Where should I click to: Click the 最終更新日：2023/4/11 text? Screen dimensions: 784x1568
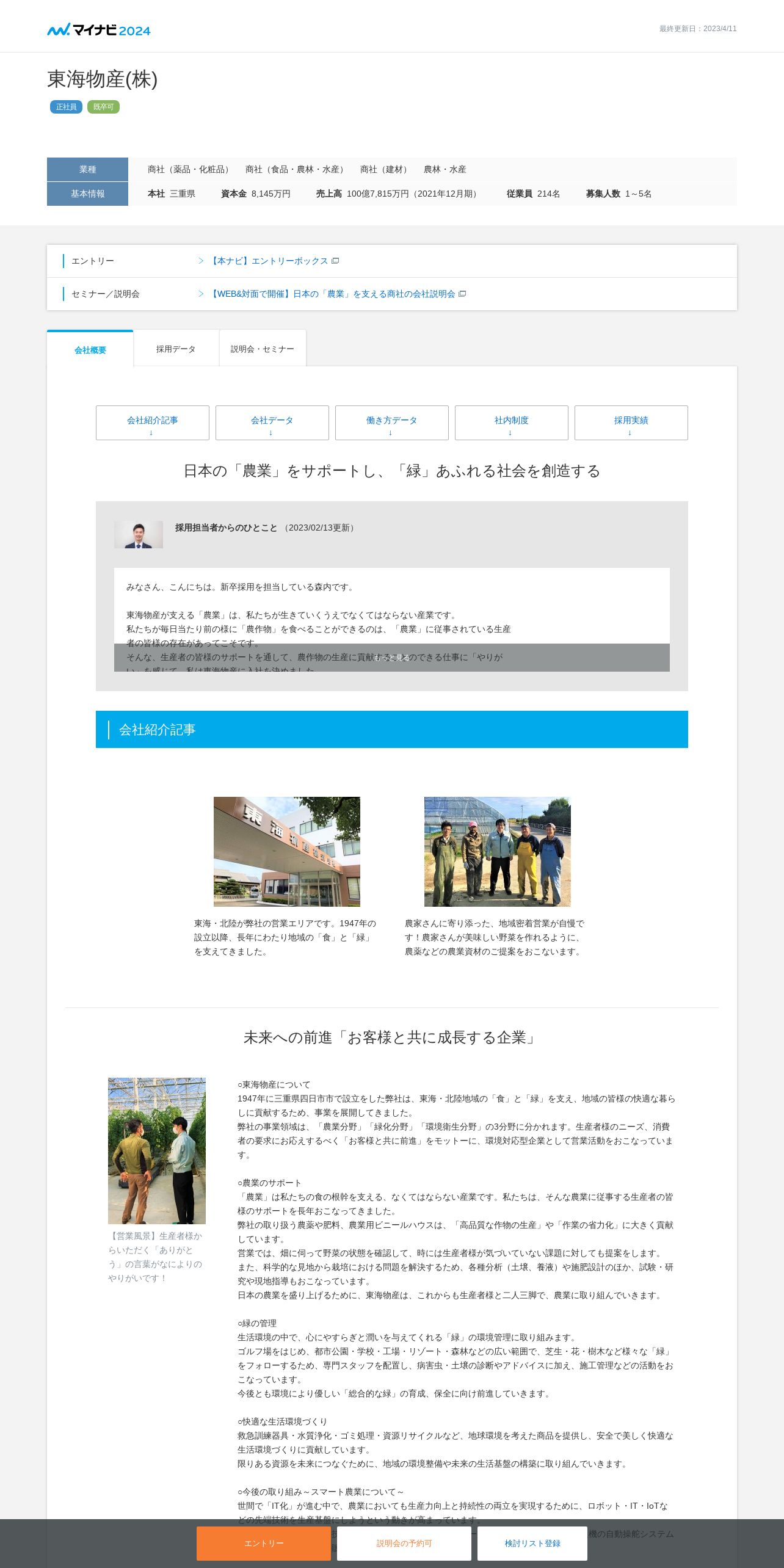[698, 29]
